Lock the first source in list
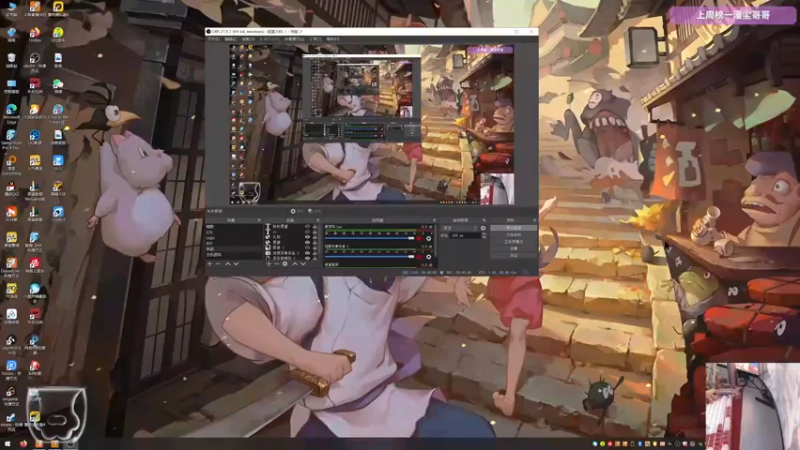 (315, 226)
